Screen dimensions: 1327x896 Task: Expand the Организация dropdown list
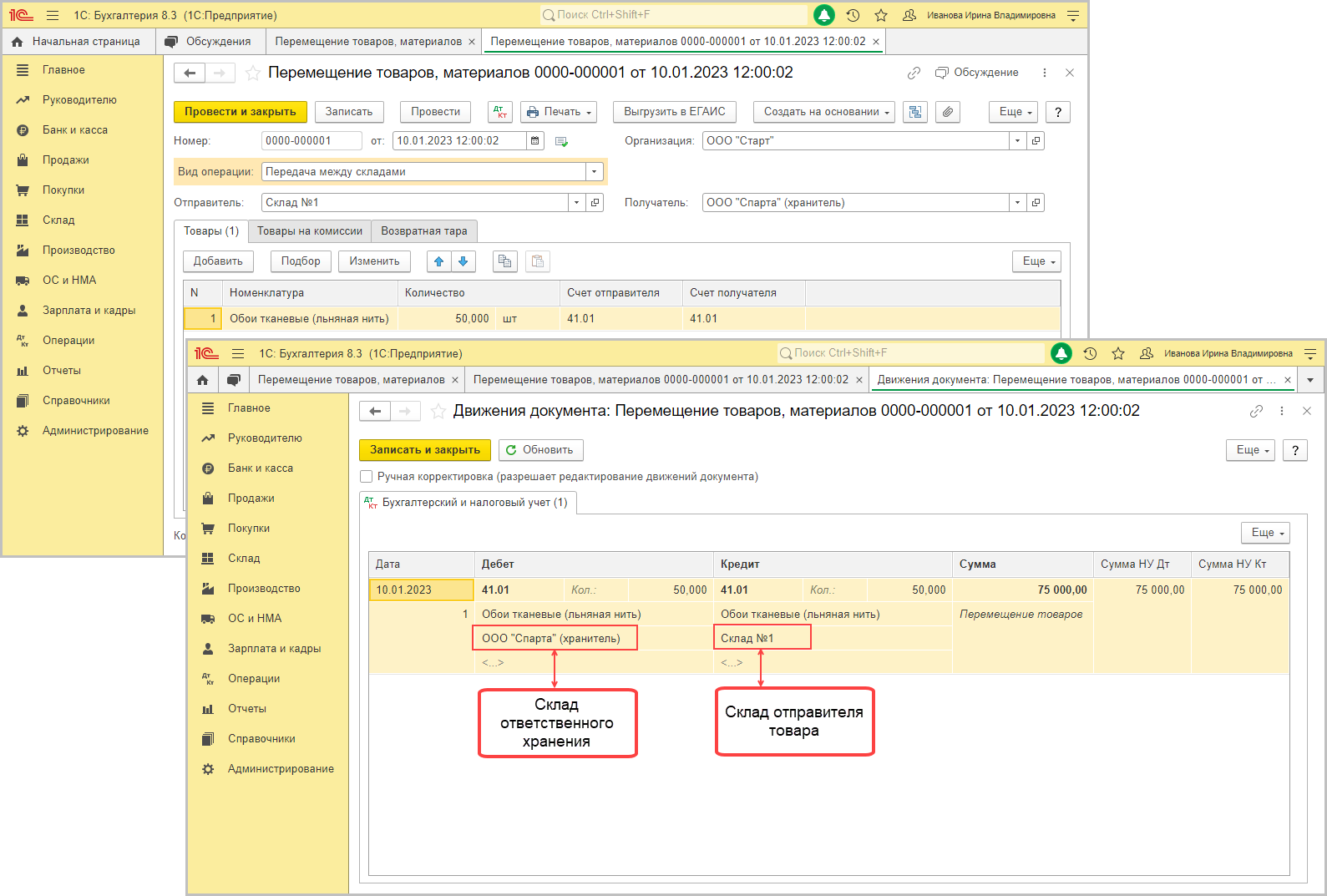[x=1018, y=141]
